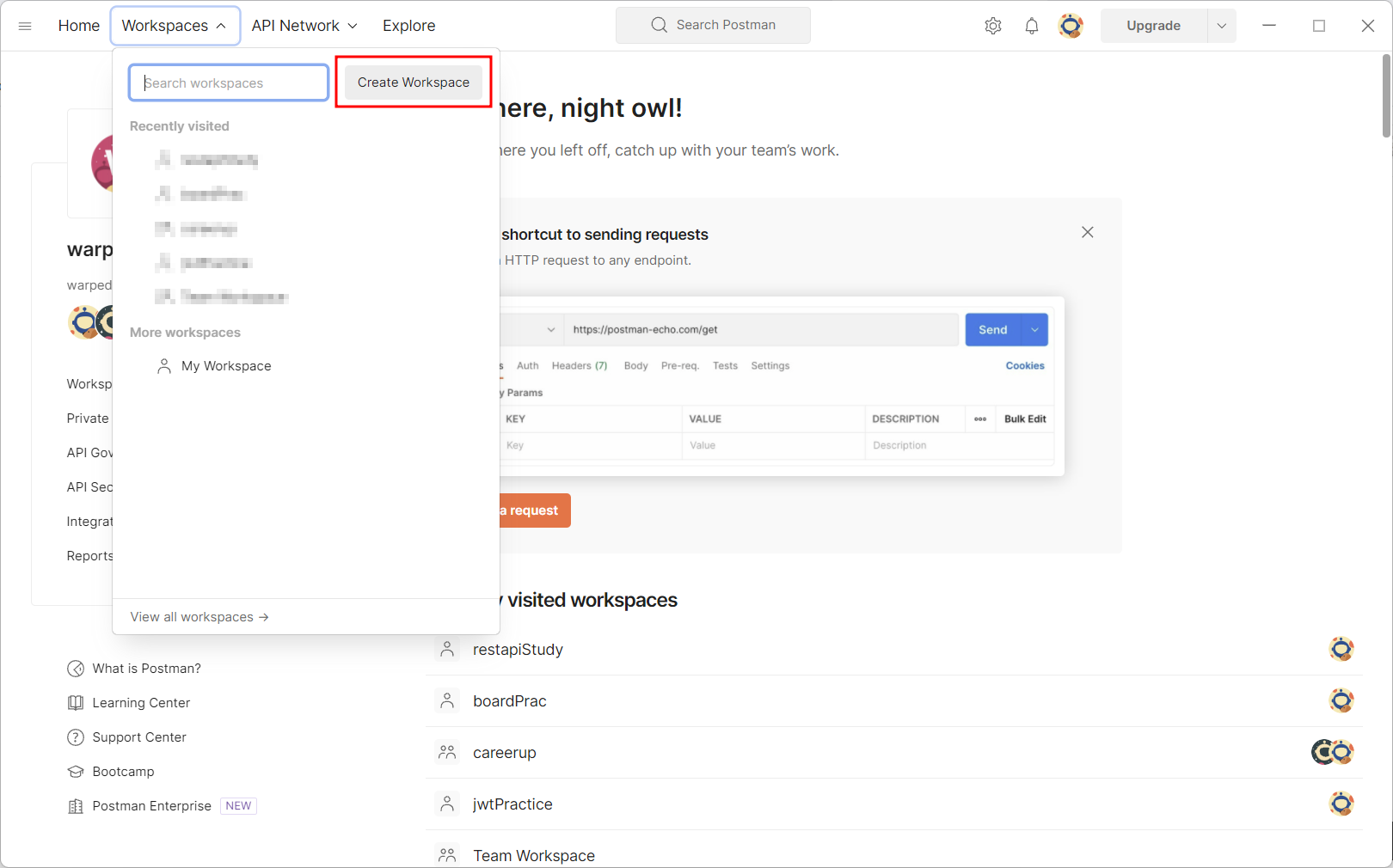This screenshot has height=868, width=1393.
Task: Open the Support Center link
Action: (139, 737)
